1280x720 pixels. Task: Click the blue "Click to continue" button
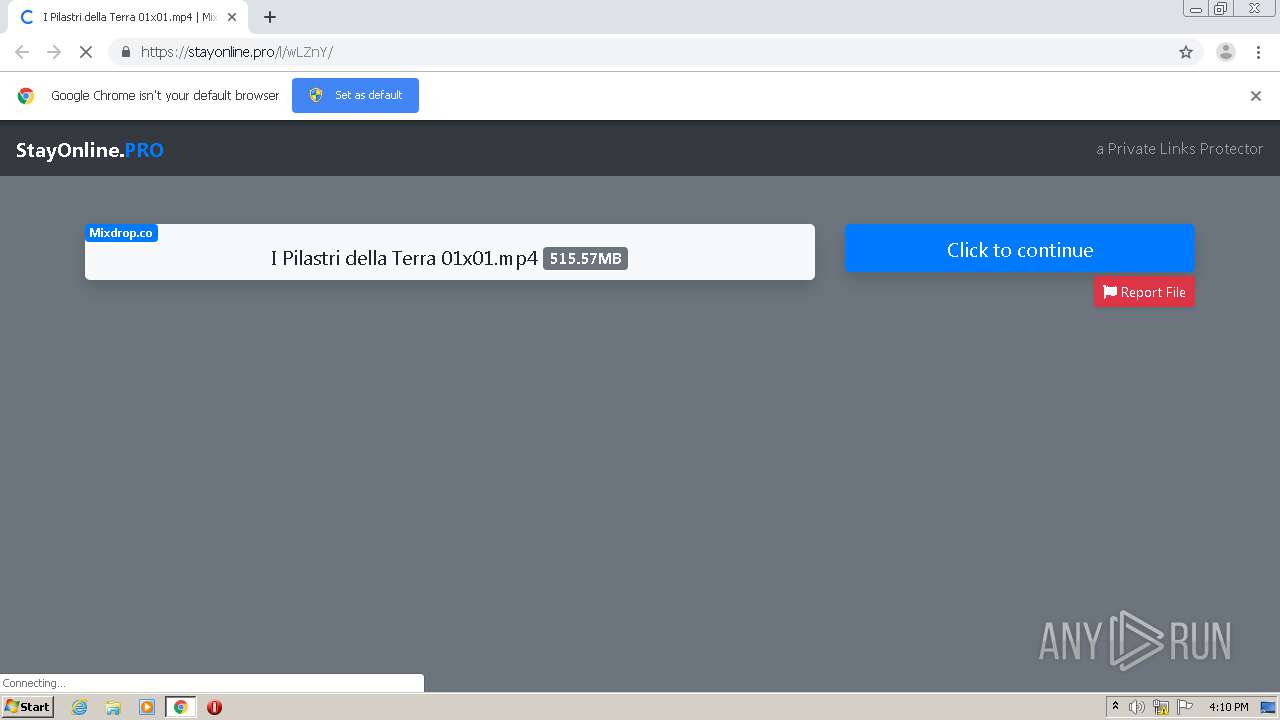1019,249
